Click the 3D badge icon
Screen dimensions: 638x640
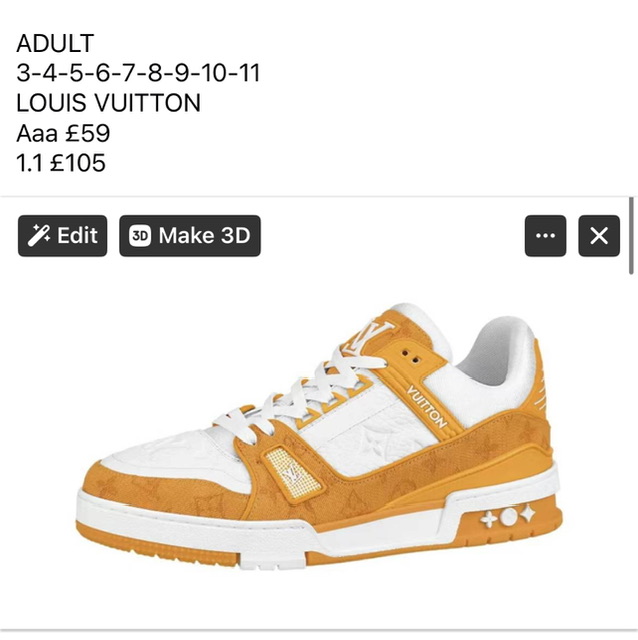point(140,236)
